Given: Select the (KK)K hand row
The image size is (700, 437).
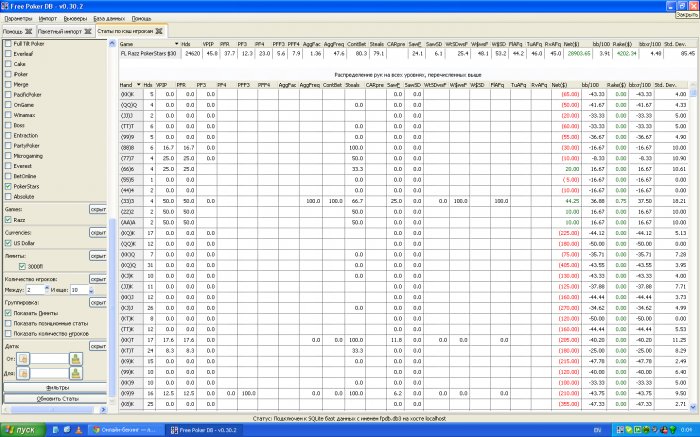Looking at the screenshot, I should 403,94.
